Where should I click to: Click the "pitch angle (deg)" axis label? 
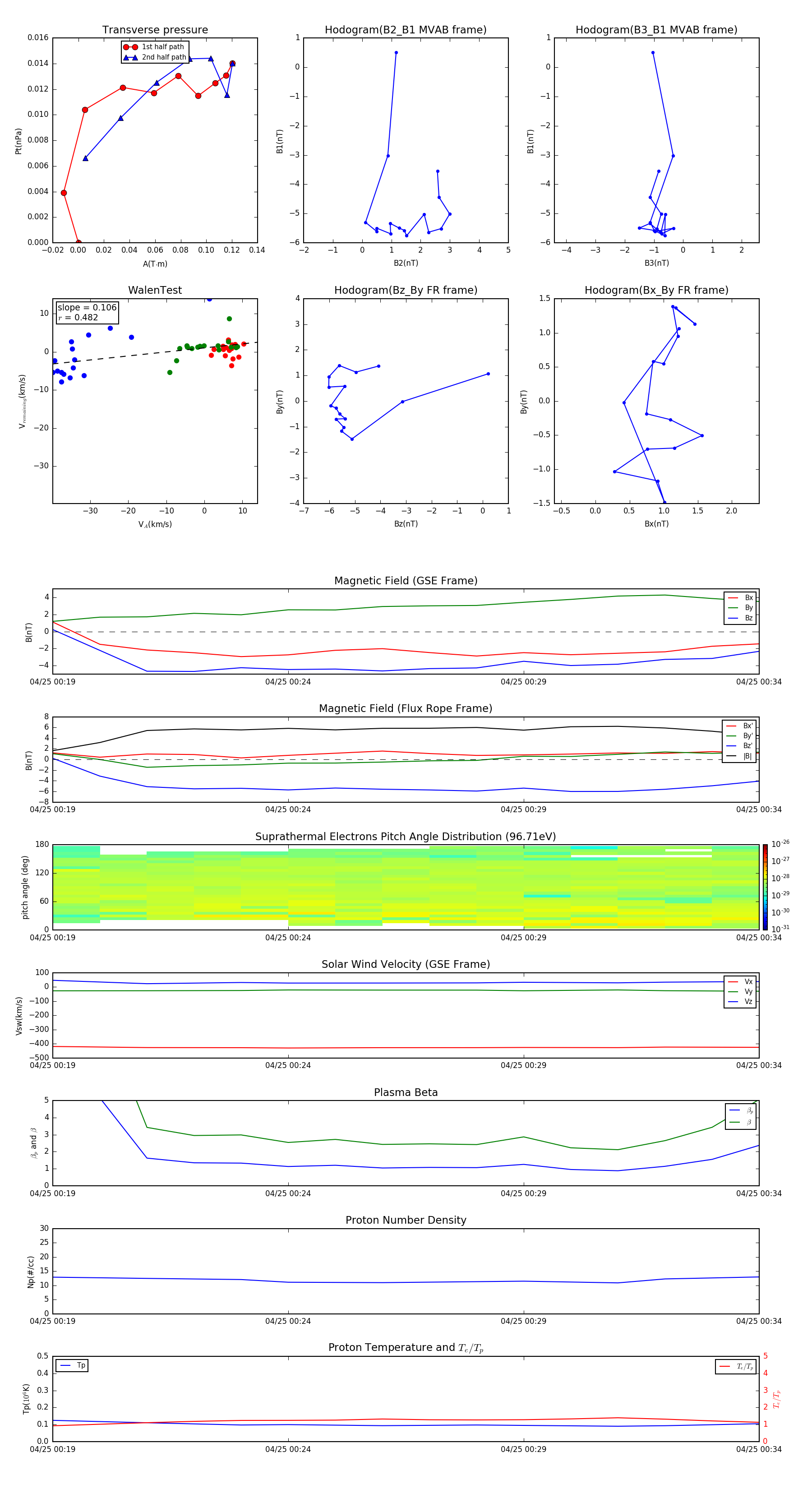pos(25,887)
